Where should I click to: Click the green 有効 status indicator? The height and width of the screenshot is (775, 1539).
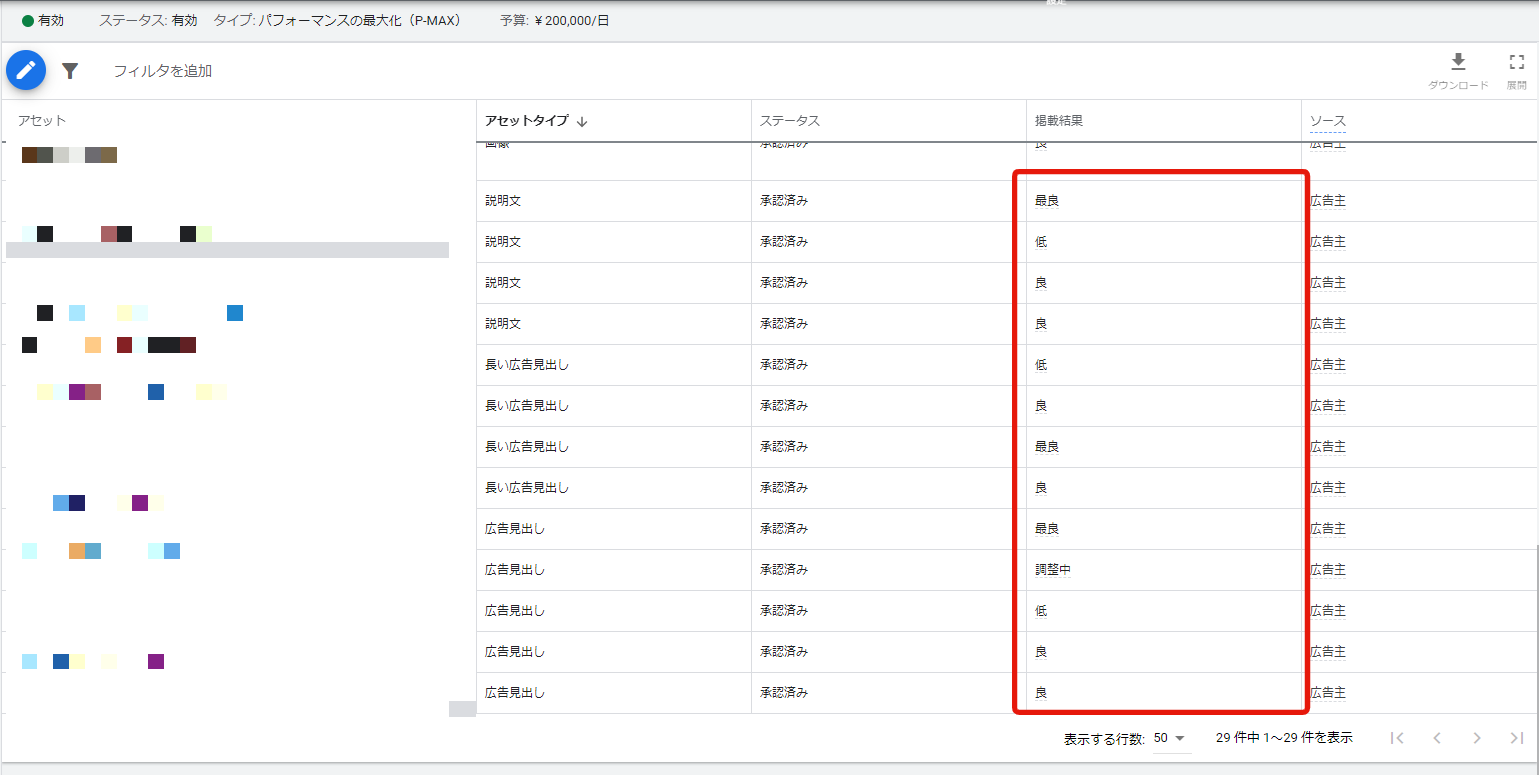pos(43,21)
